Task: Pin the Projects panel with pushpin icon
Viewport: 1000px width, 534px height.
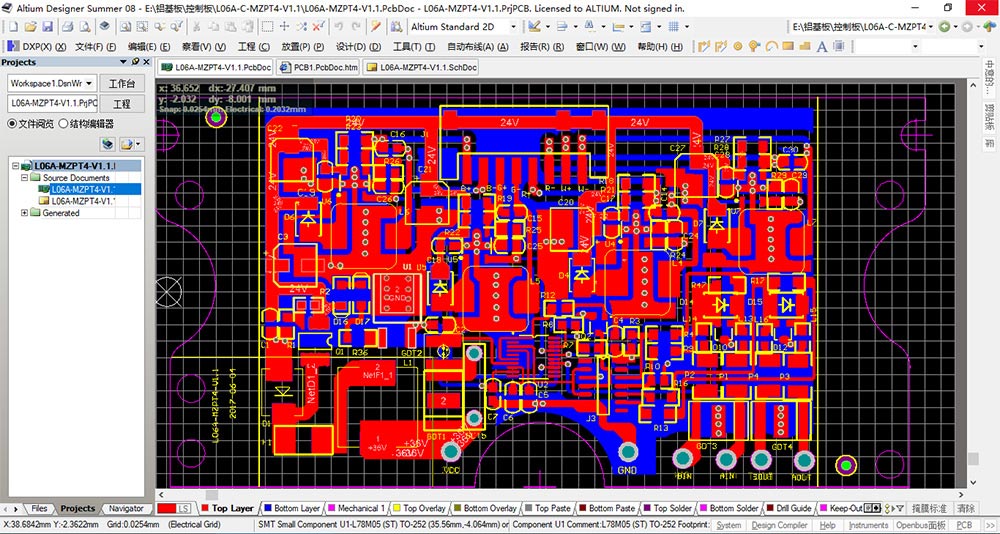Action: point(136,62)
